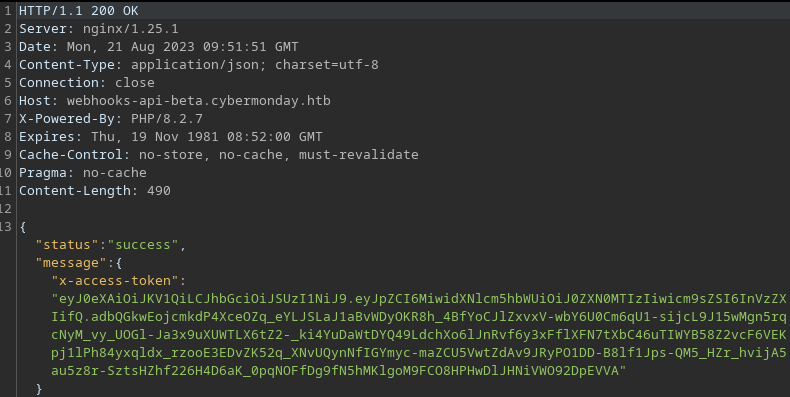The image size is (790, 397).
Task: Click the first line of the JWT token
Action: 419,299
